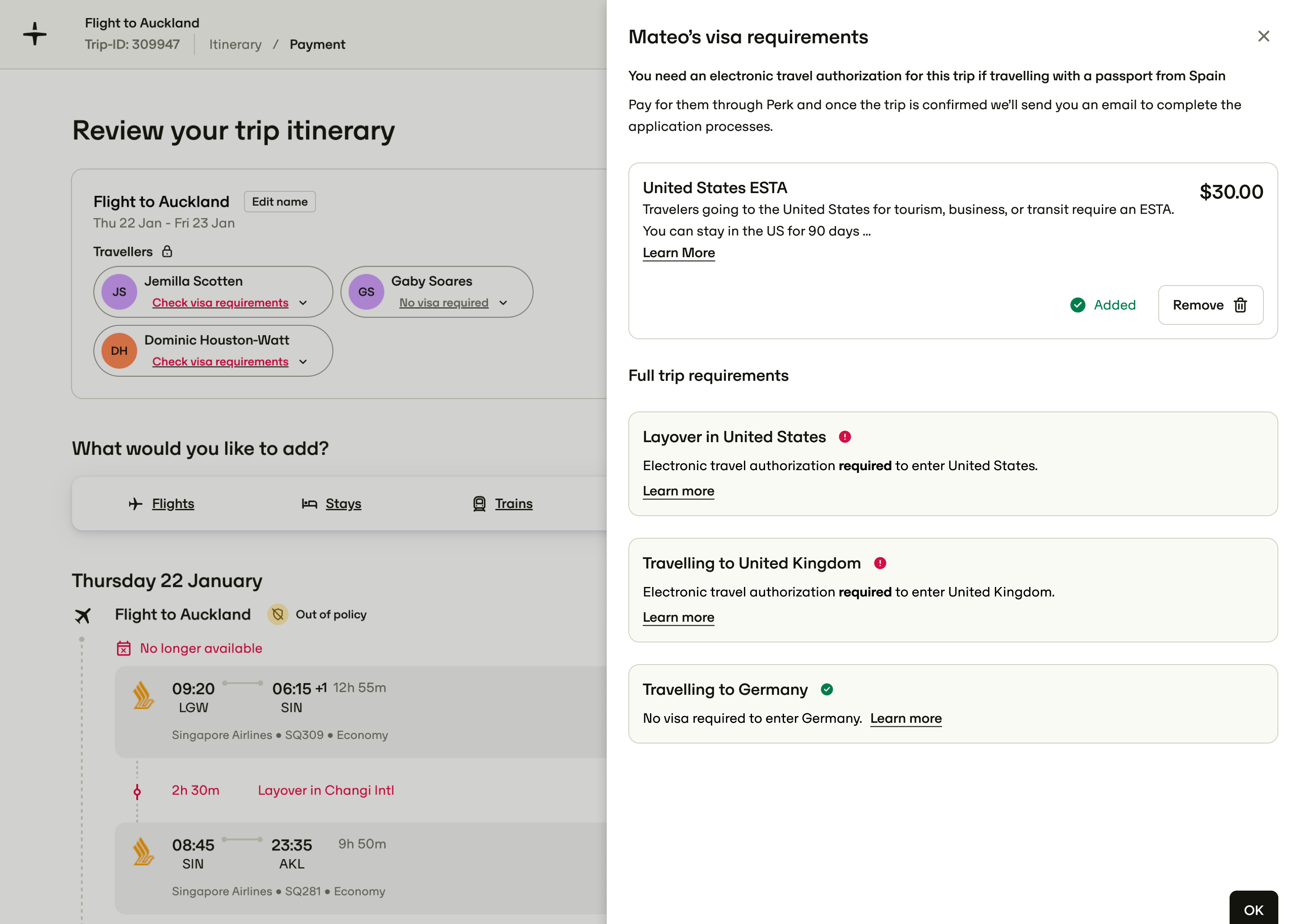Expand Jemilla Scotten's visa dropdown chevron

303,303
